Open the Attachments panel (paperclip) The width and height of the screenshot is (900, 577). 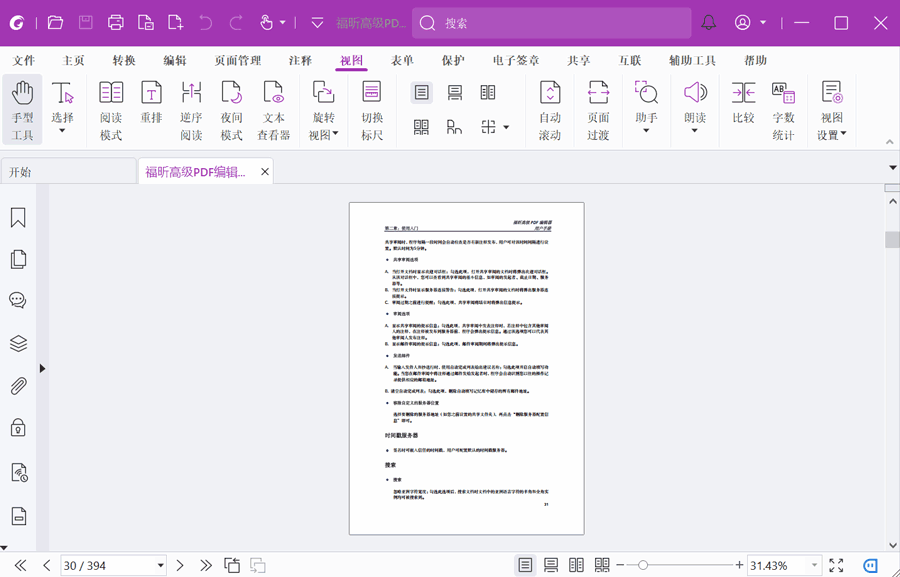point(18,386)
